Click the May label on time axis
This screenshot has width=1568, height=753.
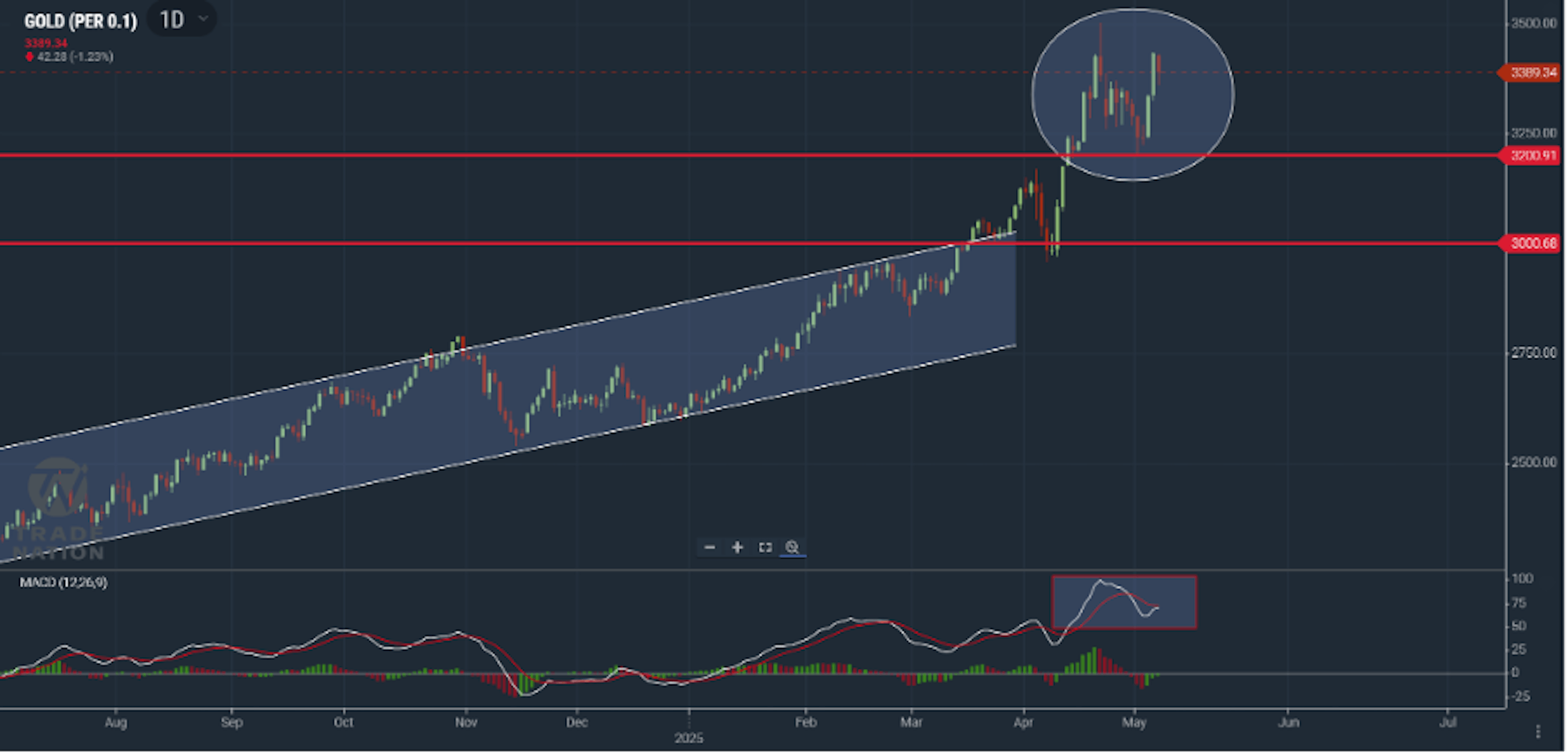1134,722
